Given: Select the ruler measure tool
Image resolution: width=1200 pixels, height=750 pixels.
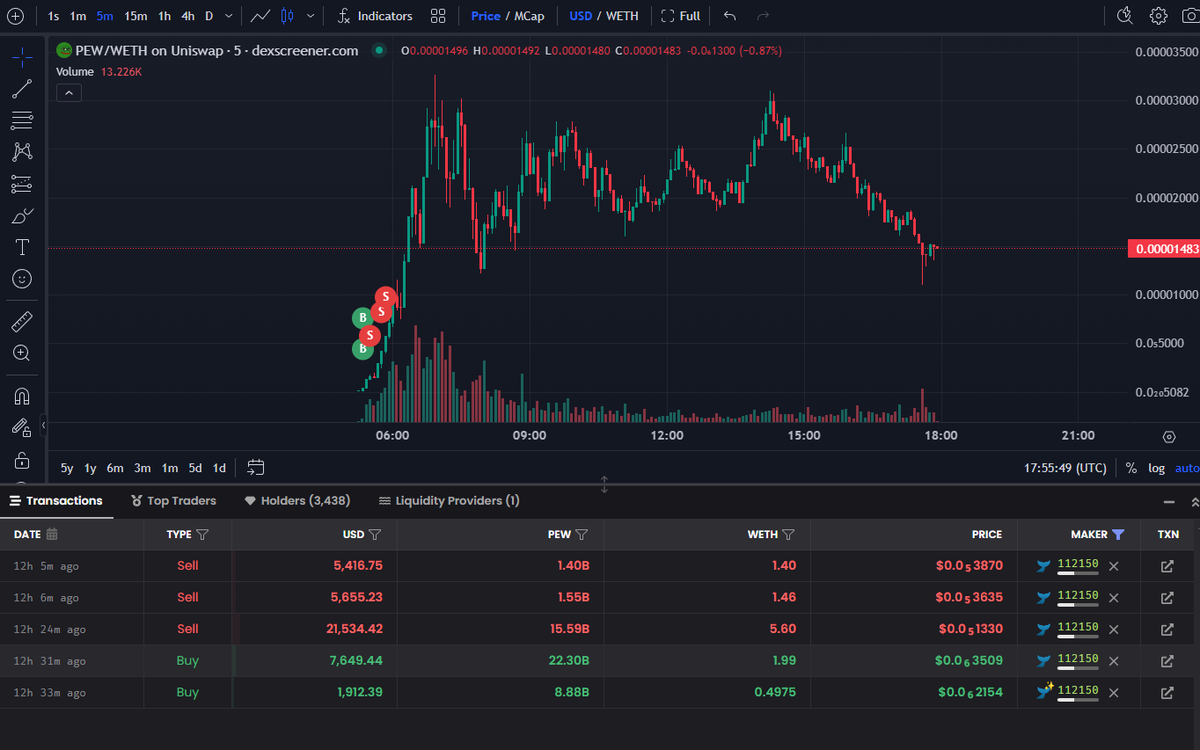Looking at the screenshot, I should coord(21,321).
